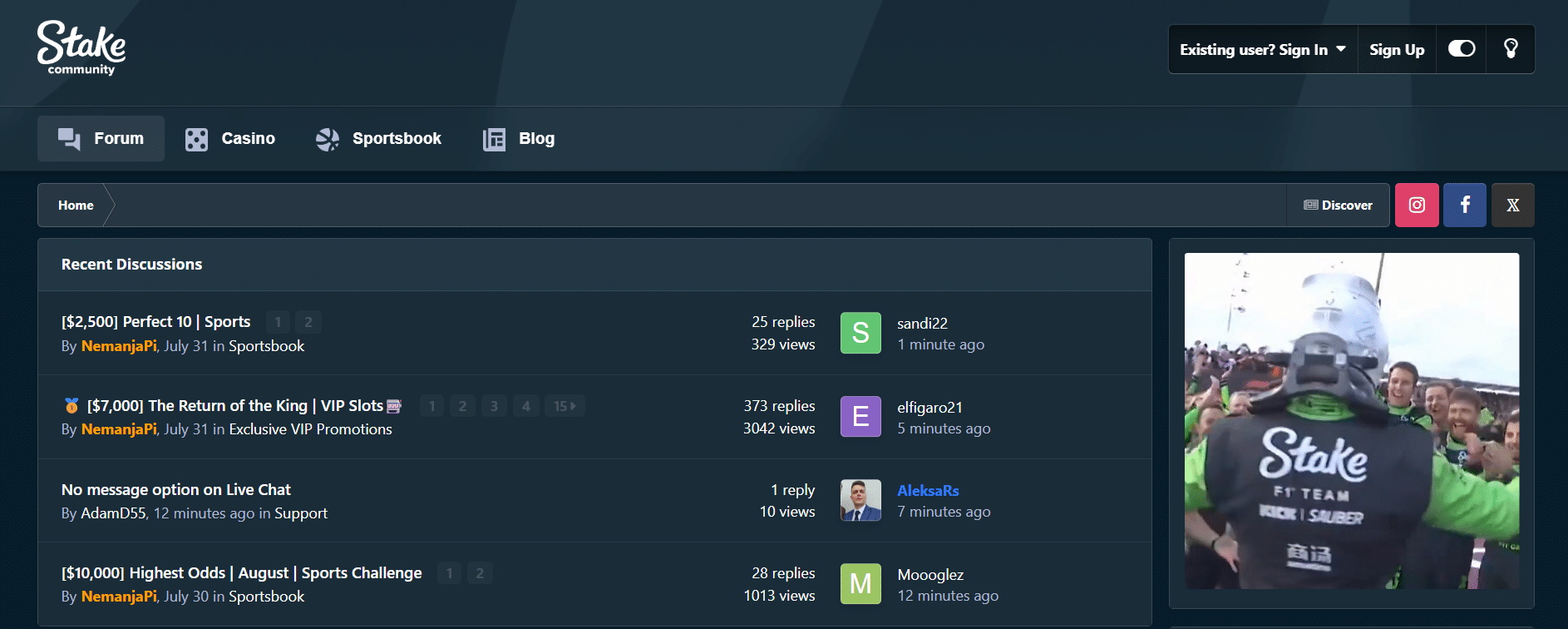
Task: Open the Discover activity link
Action: [1338, 206]
